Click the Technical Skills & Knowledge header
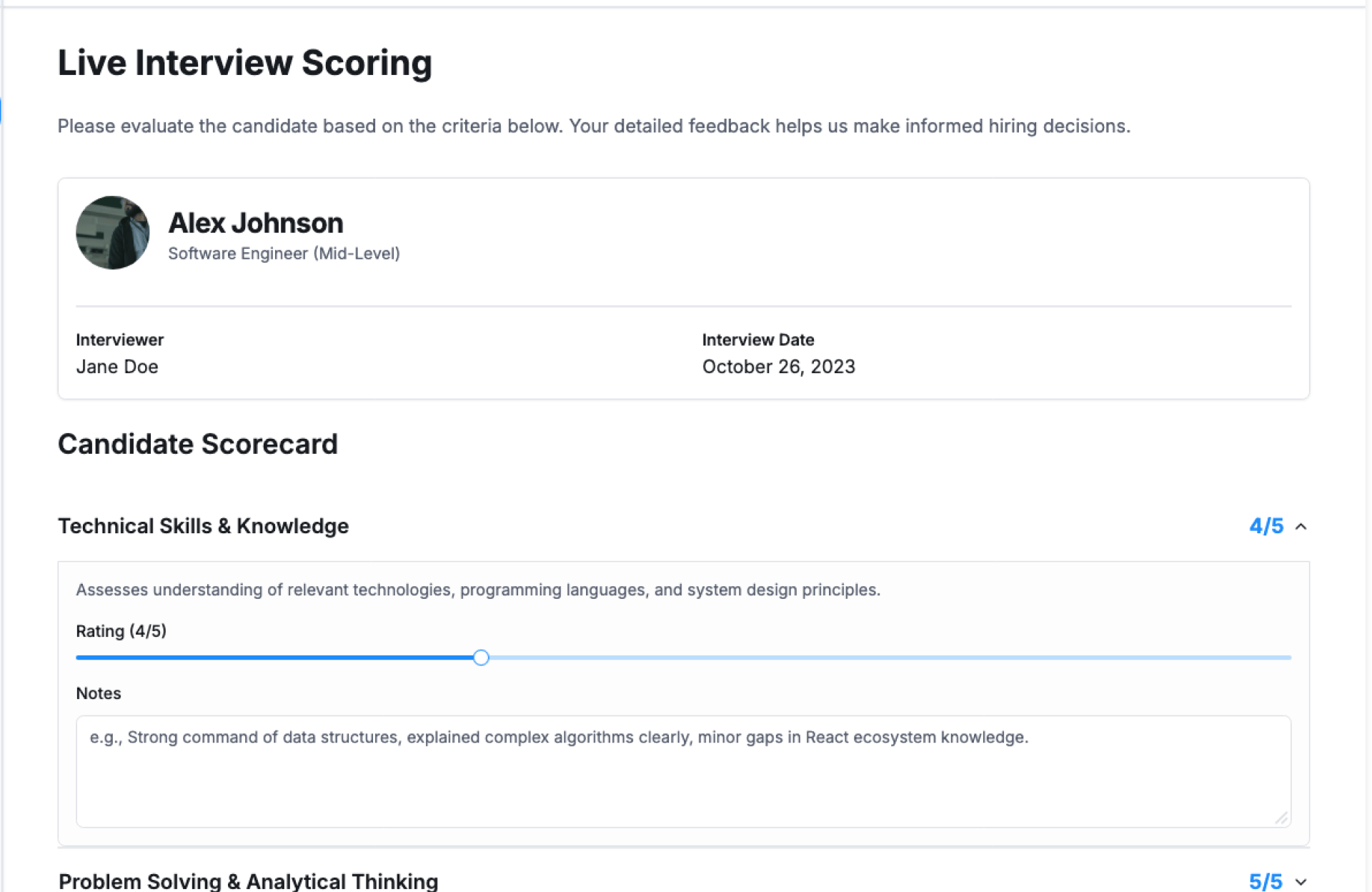Viewport: 1372px width, 892px height. click(x=204, y=526)
